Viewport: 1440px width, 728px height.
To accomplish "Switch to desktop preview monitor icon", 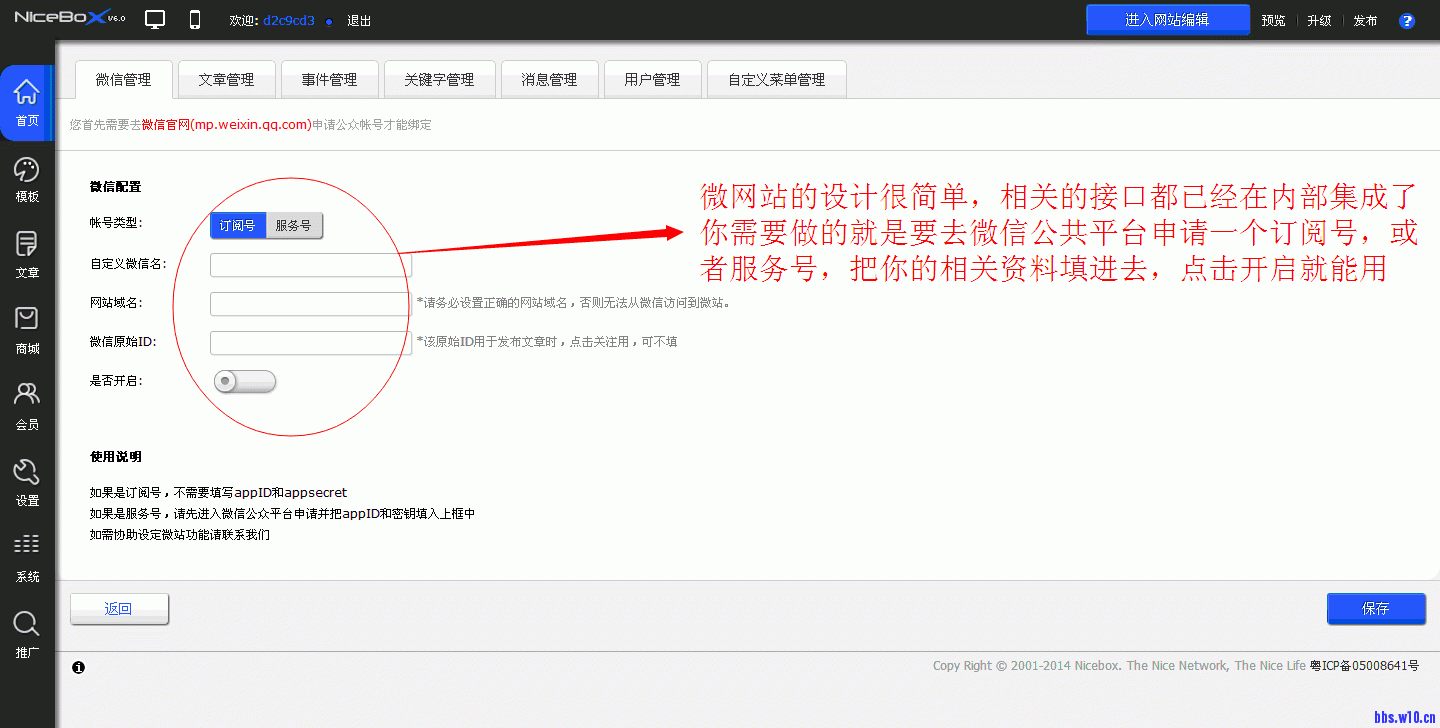I will pos(154,18).
